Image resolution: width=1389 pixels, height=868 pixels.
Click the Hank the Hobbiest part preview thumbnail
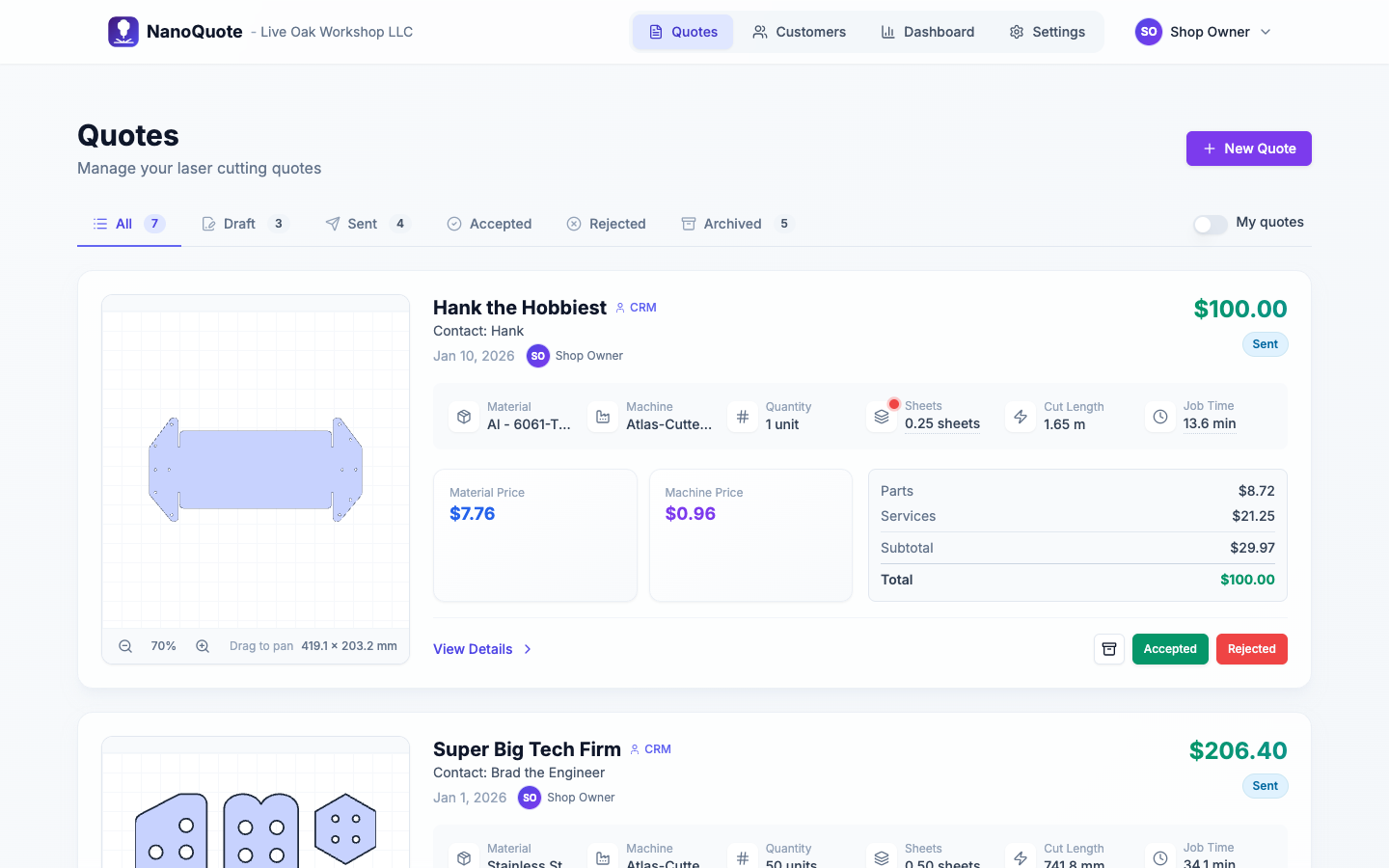tap(256, 470)
